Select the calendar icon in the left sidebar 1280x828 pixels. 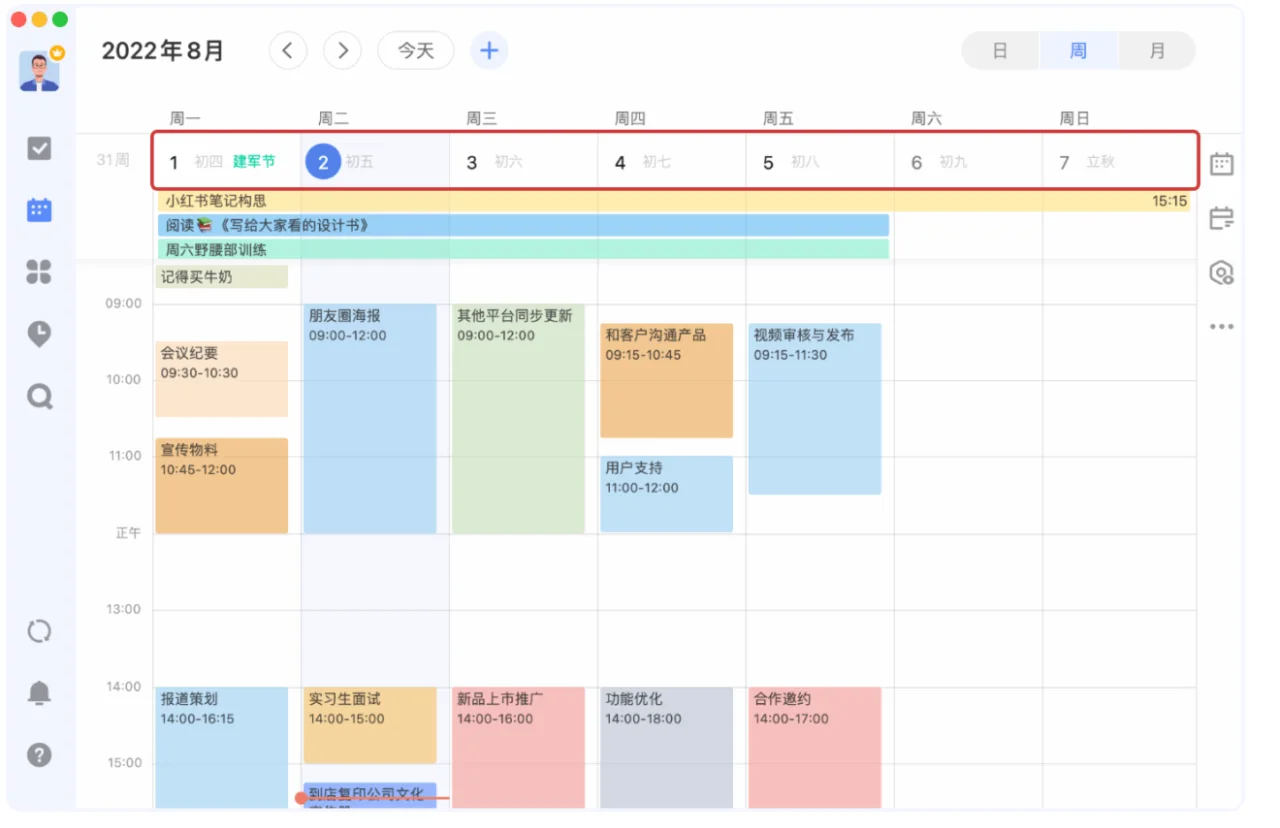[38, 210]
